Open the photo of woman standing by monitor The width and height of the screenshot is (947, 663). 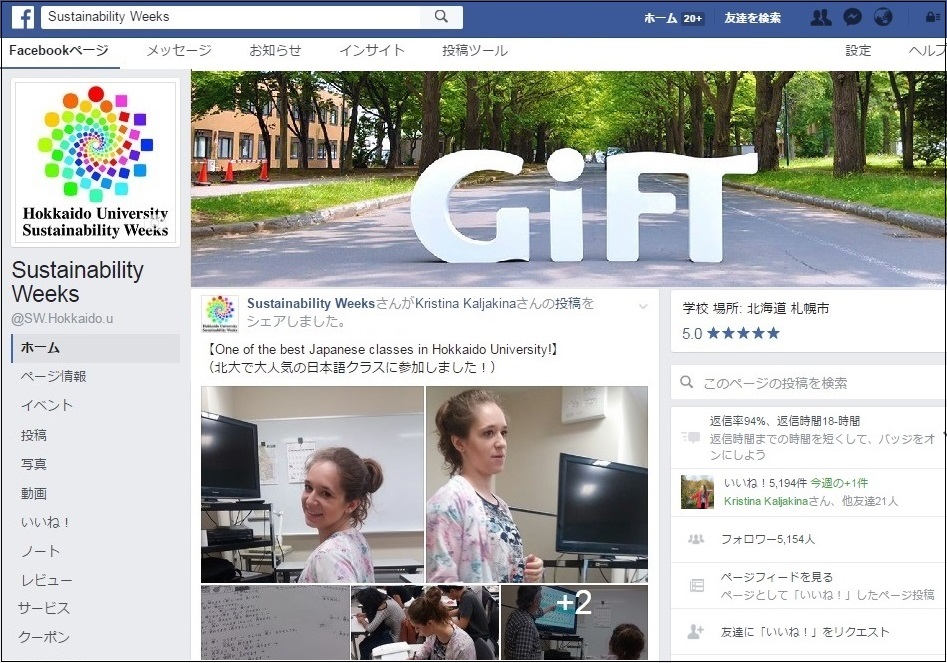click(537, 484)
